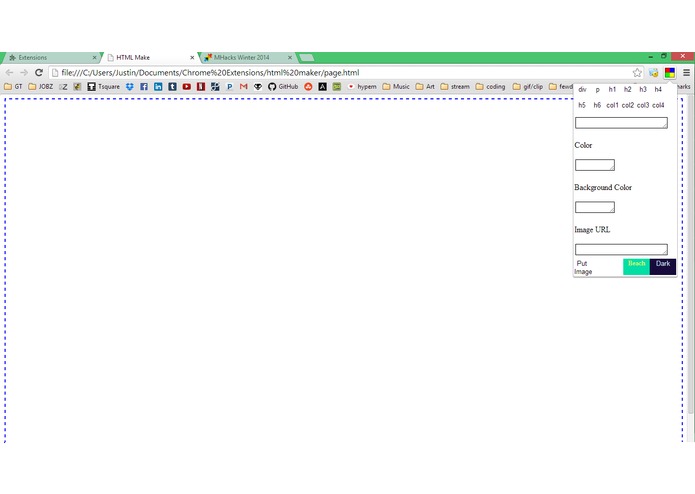Screen dimensions: 695x494
Task: Open the YouTube bookmark icon
Action: pos(187,86)
